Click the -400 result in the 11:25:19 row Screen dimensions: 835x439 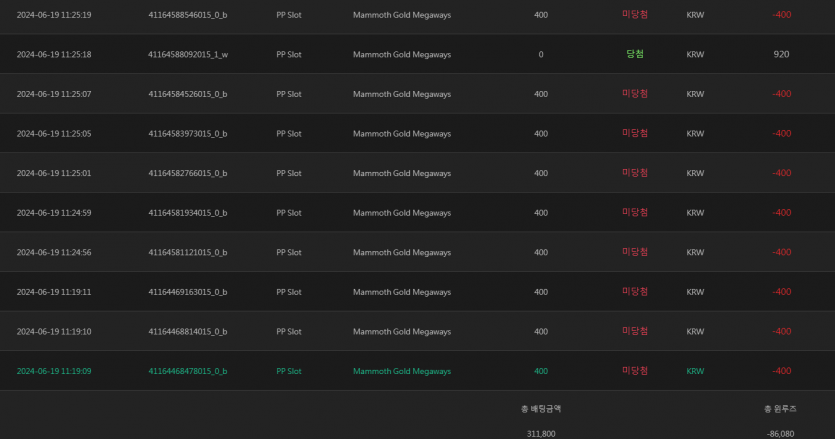[781, 15]
